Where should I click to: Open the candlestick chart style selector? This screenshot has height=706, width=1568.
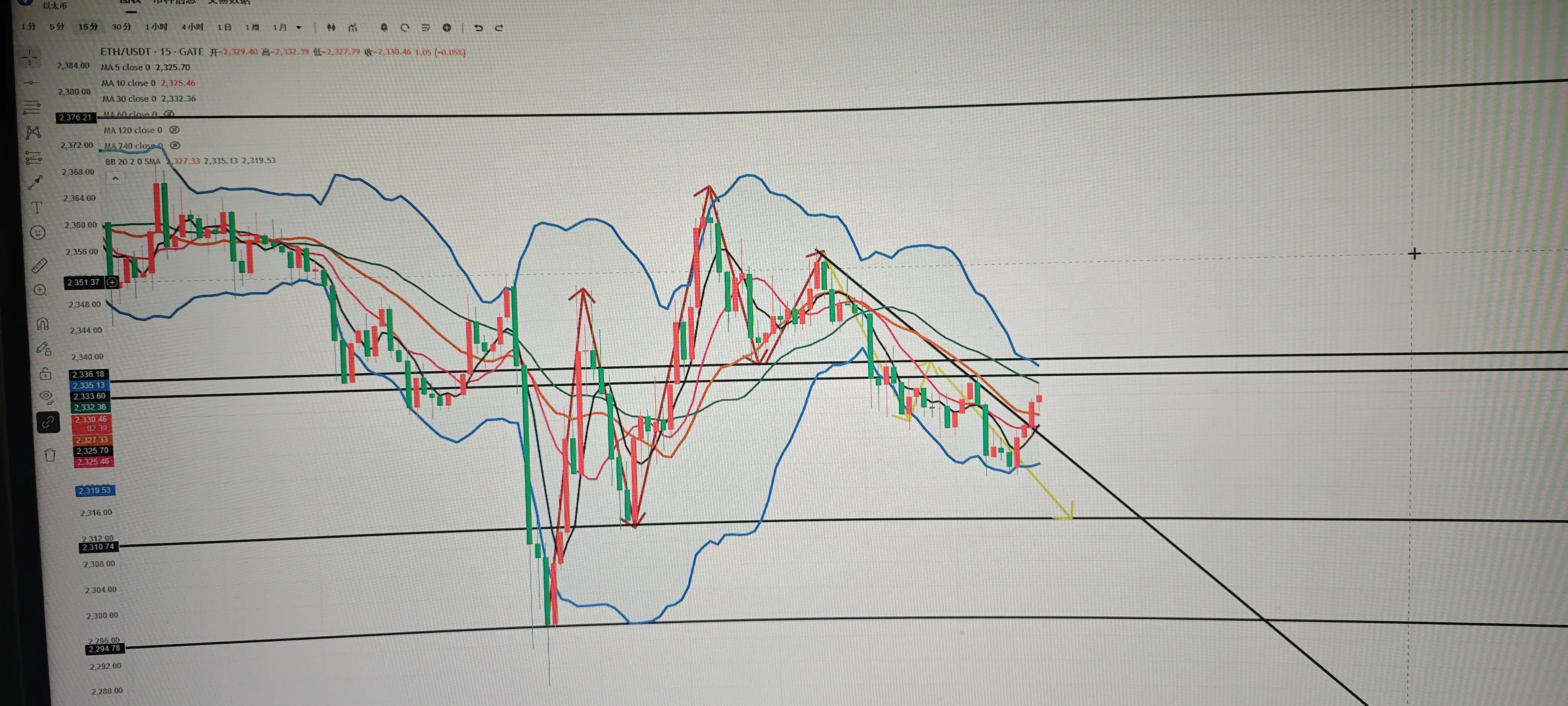[331, 28]
